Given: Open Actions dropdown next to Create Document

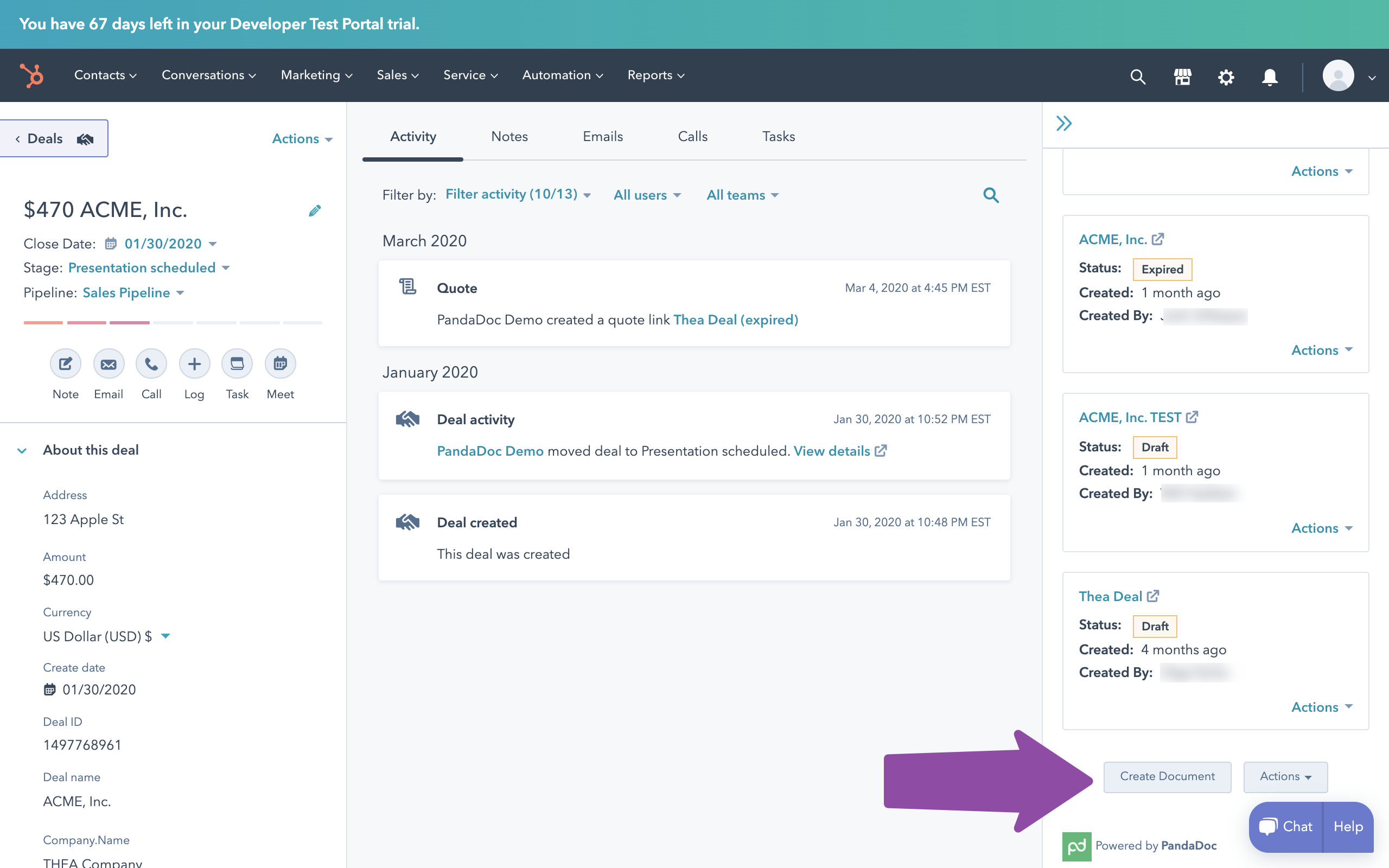Looking at the screenshot, I should pyautogui.click(x=1285, y=777).
